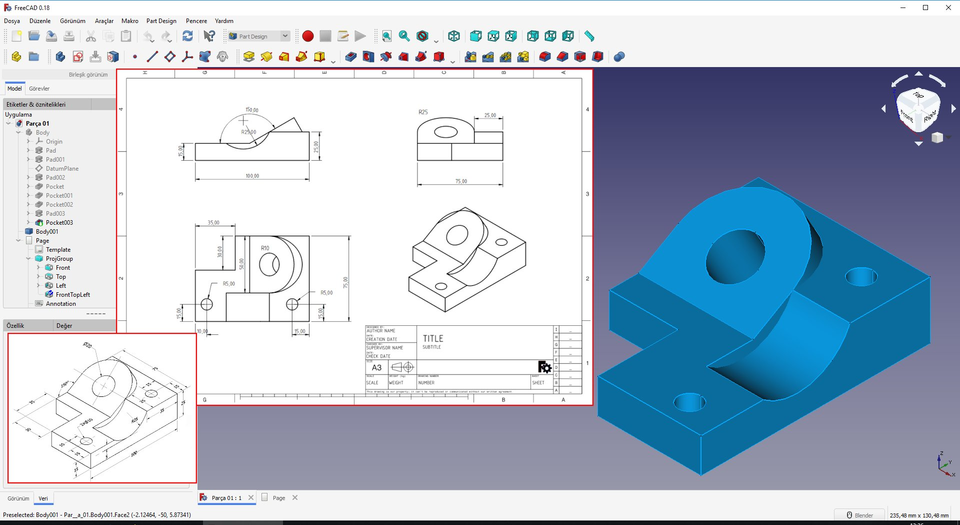Select the Görünüm property tab
Image resolution: width=960 pixels, height=525 pixels.
pos(18,498)
